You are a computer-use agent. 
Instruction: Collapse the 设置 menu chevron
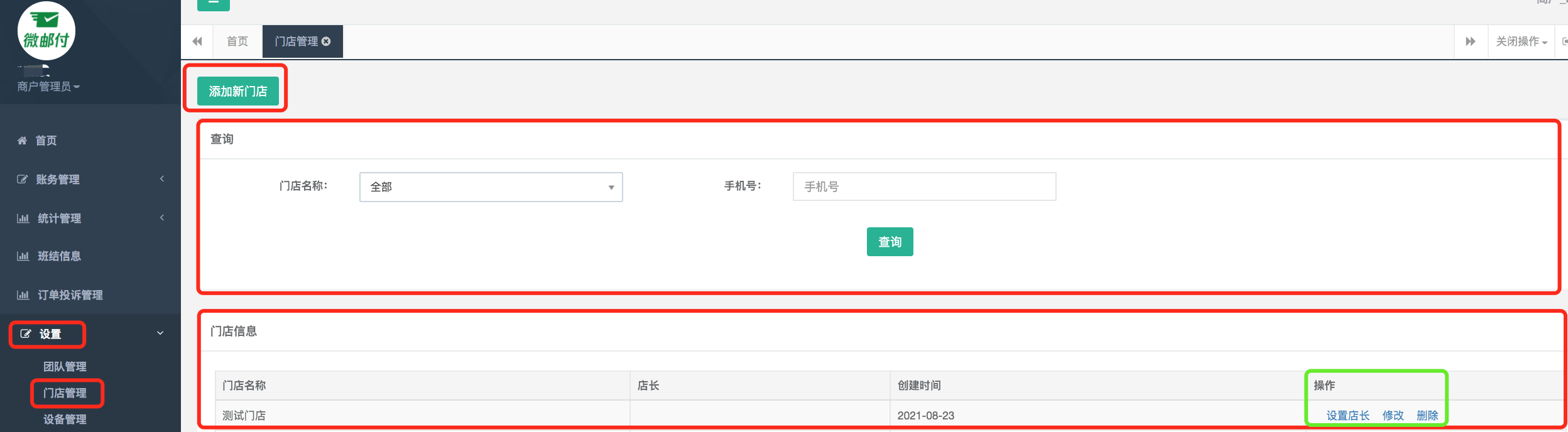pyautogui.click(x=160, y=333)
